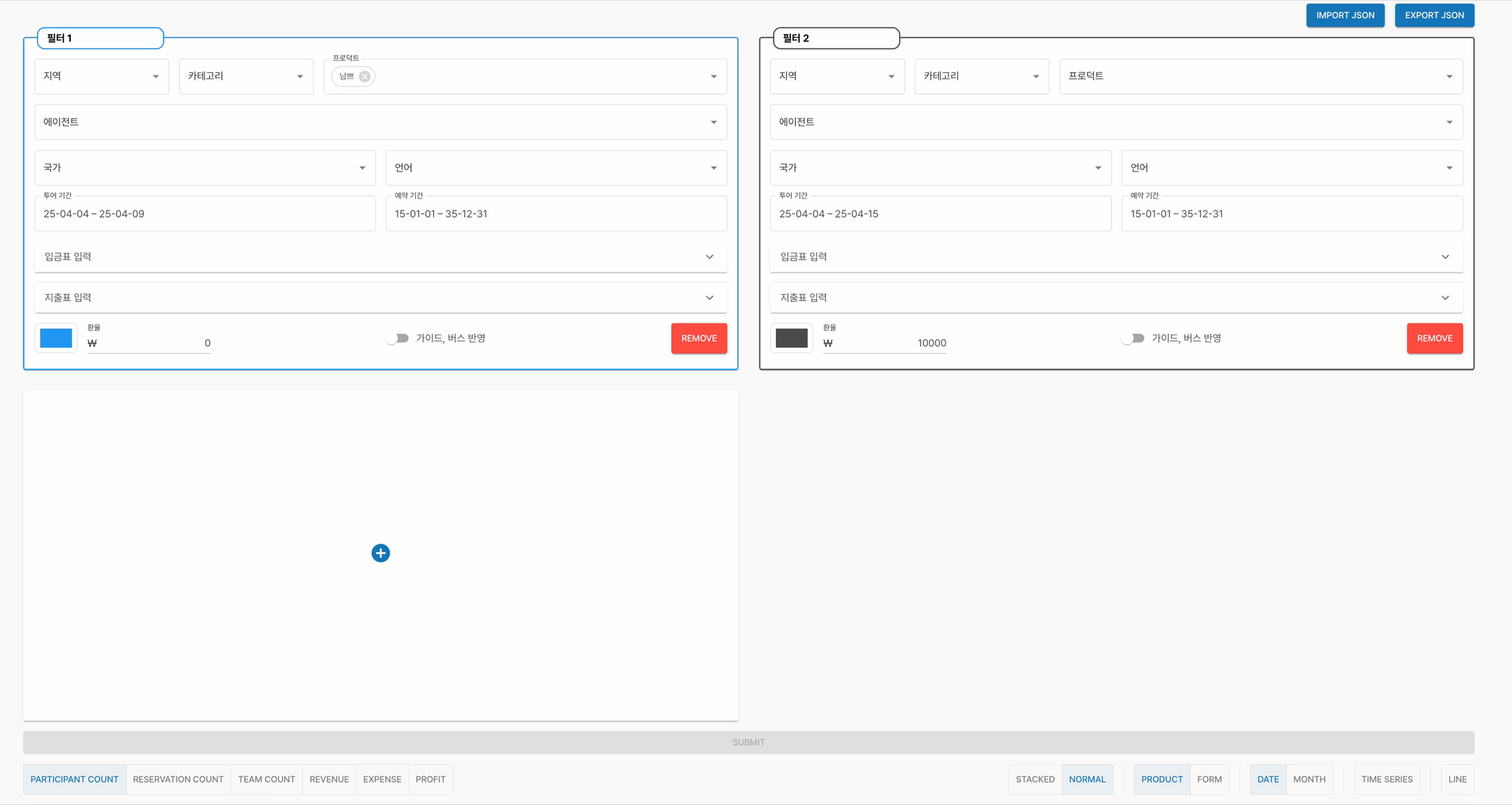The image size is (1512, 805).
Task: Open the 프로덕트 dropdown arrow in Filter 2
Action: tap(1448, 77)
